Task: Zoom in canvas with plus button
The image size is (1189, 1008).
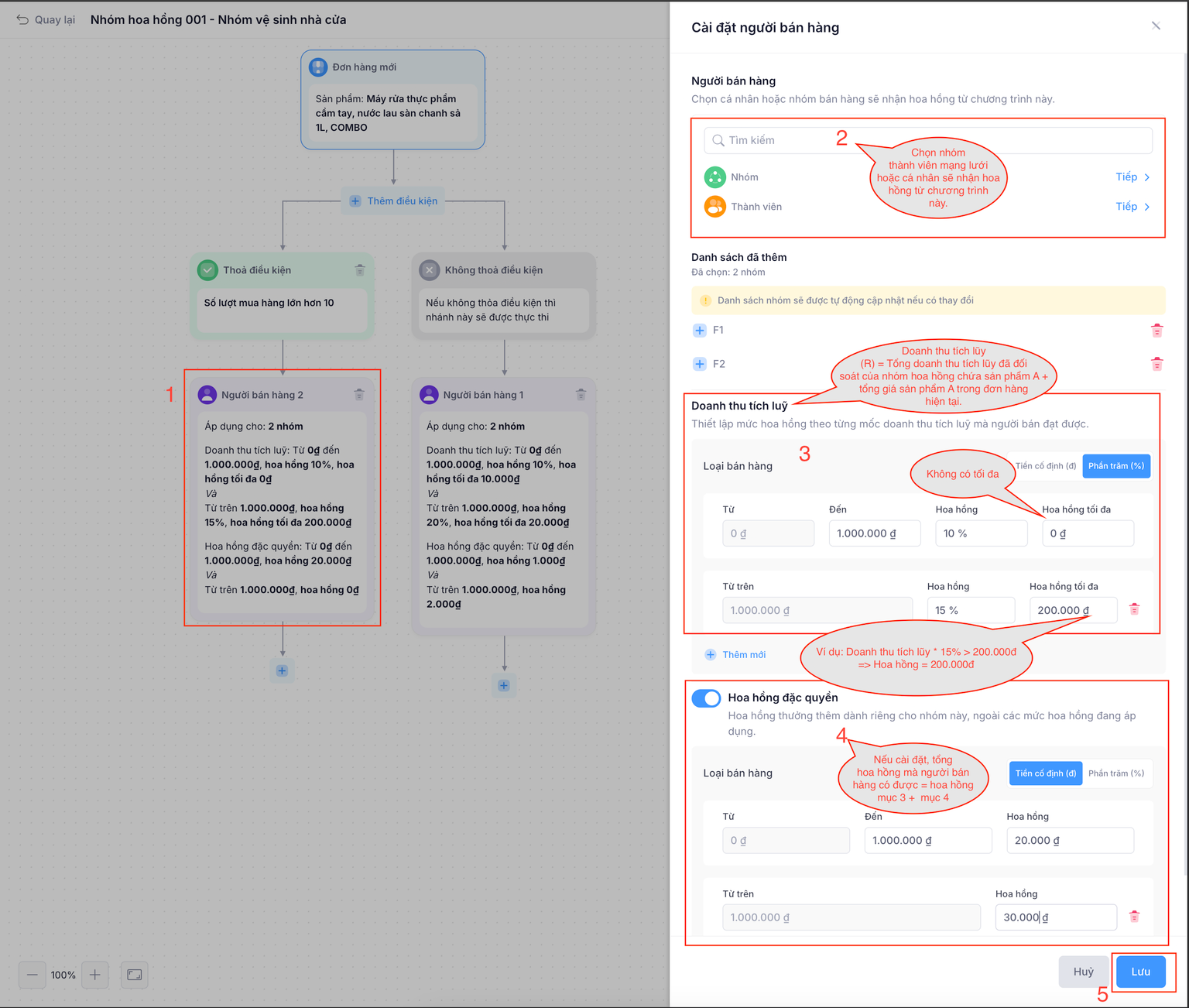Action: pos(94,975)
